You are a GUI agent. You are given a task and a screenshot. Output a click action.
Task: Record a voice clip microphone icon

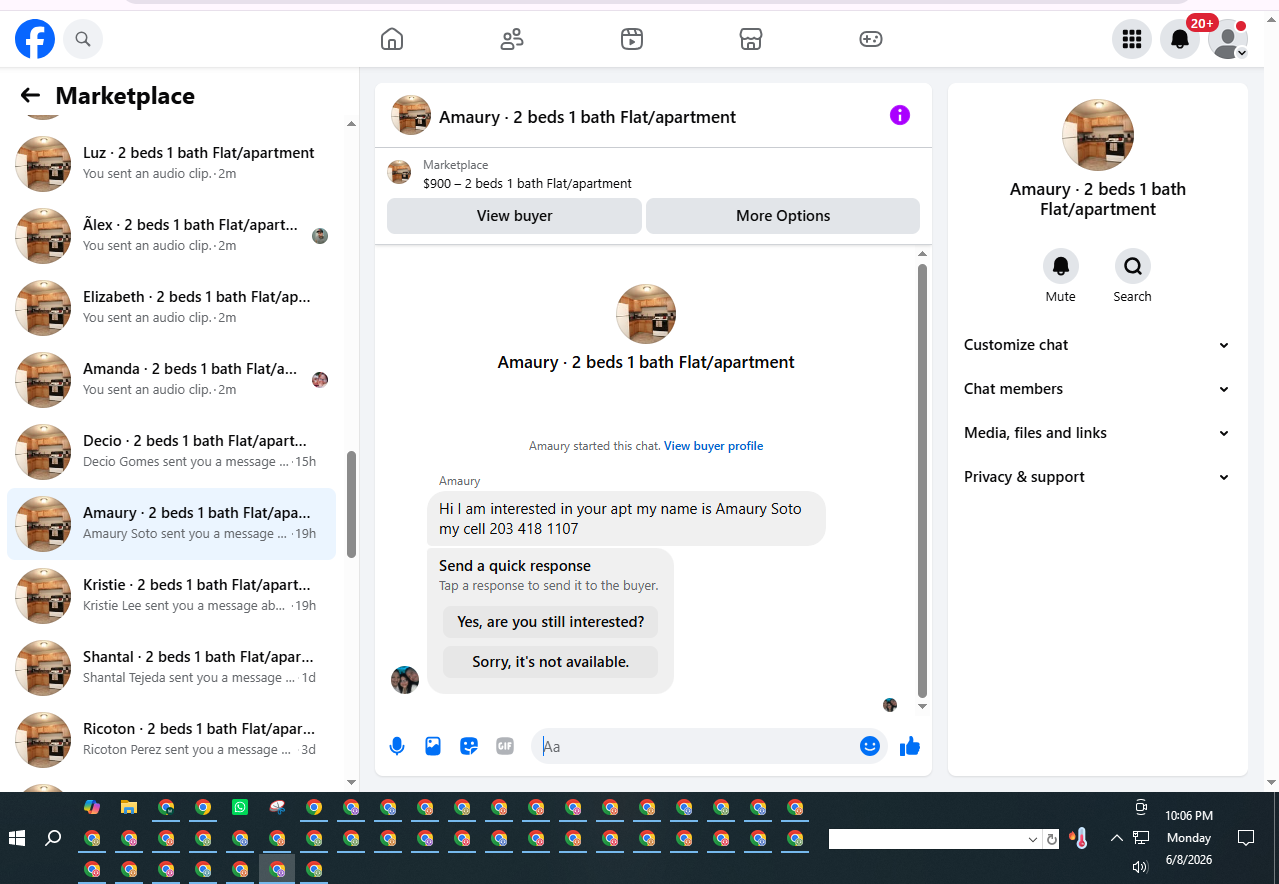397,746
